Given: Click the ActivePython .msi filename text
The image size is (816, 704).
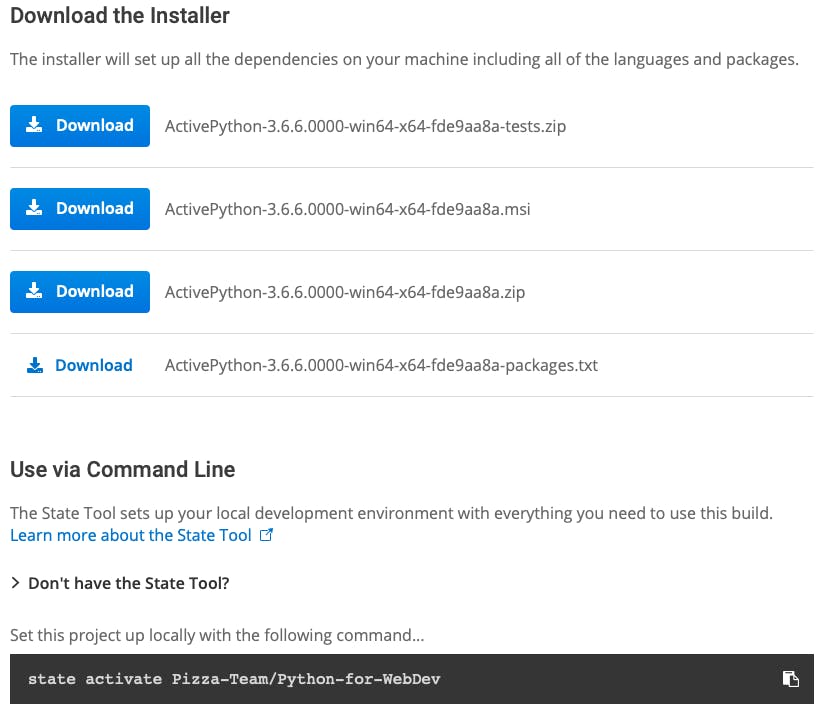Looking at the screenshot, I should tap(347, 209).
